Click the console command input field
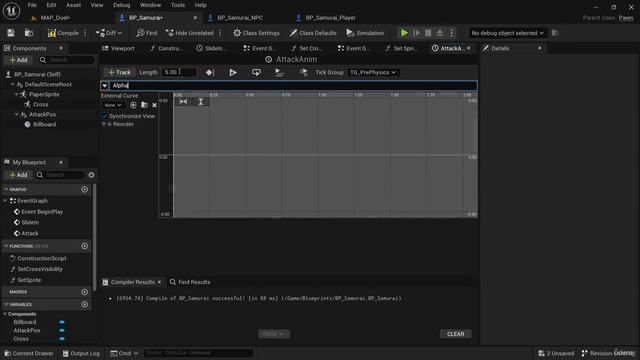Viewport: 640px width, 360px height. [x=198, y=353]
